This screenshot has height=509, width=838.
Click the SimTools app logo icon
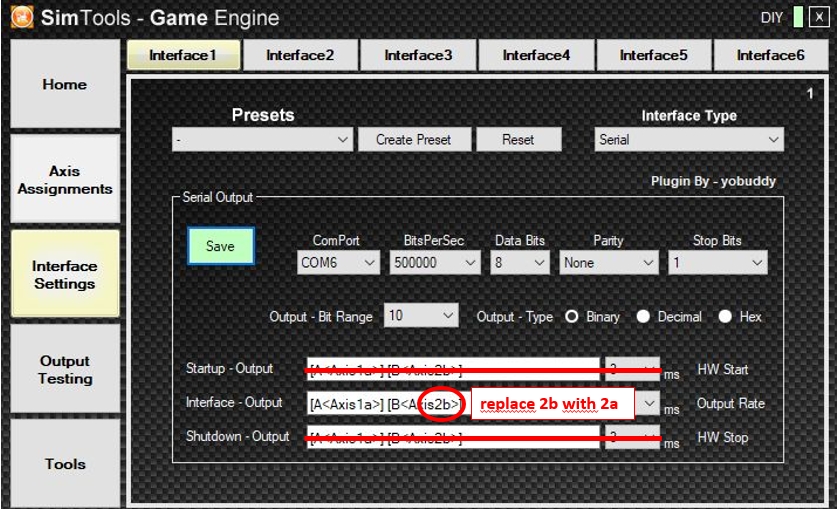pyautogui.click(x=22, y=17)
